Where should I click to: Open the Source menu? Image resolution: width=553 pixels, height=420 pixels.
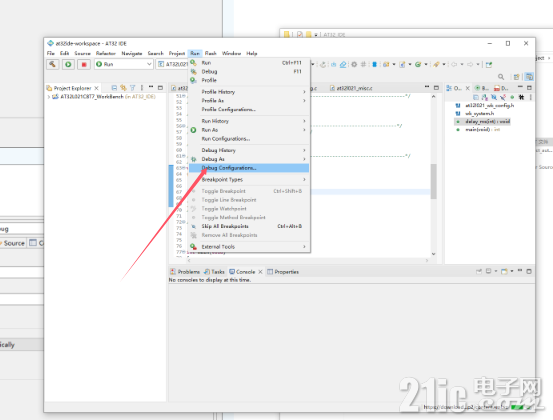pos(83,53)
